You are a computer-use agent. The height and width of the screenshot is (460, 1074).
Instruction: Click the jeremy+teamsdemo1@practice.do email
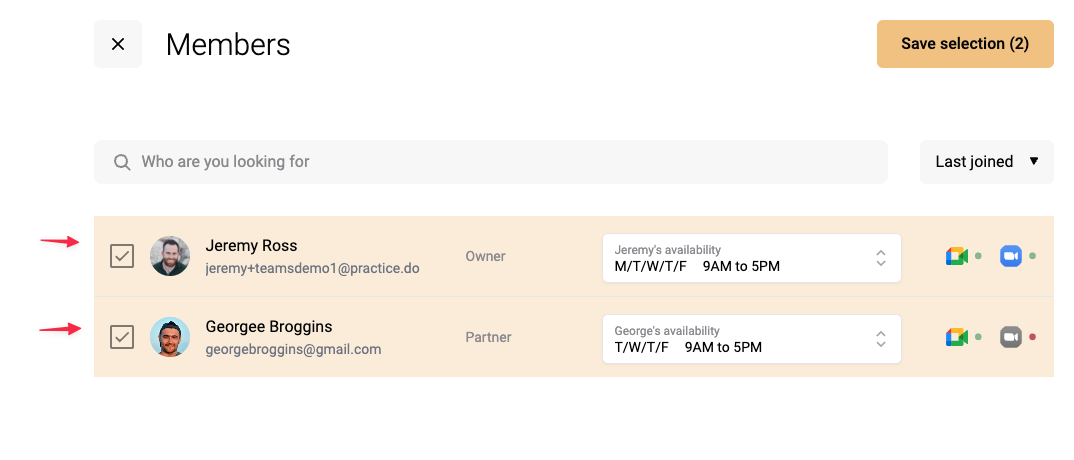click(312, 269)
